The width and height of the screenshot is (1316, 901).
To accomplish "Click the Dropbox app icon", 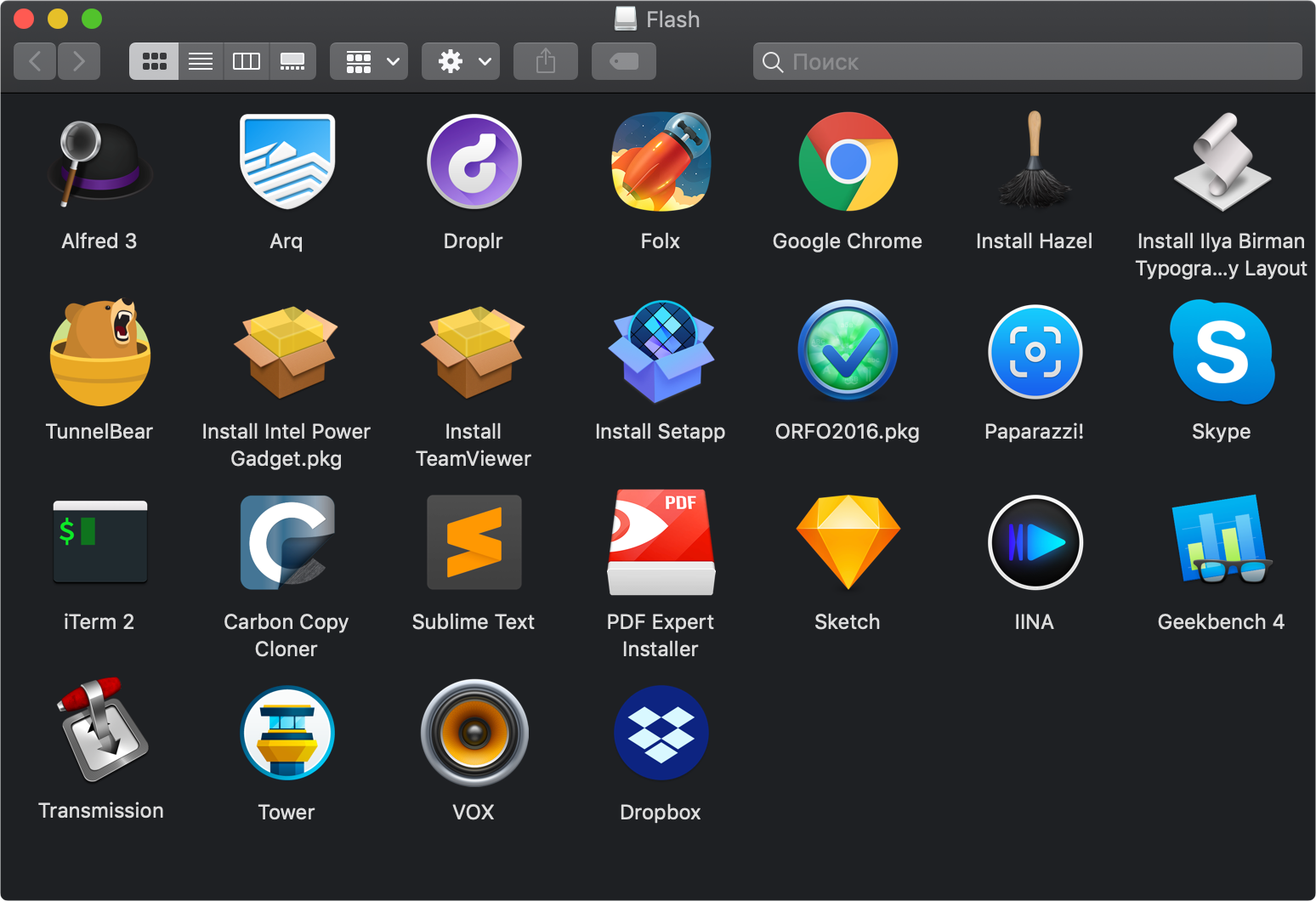I will (x=661, y=733).
